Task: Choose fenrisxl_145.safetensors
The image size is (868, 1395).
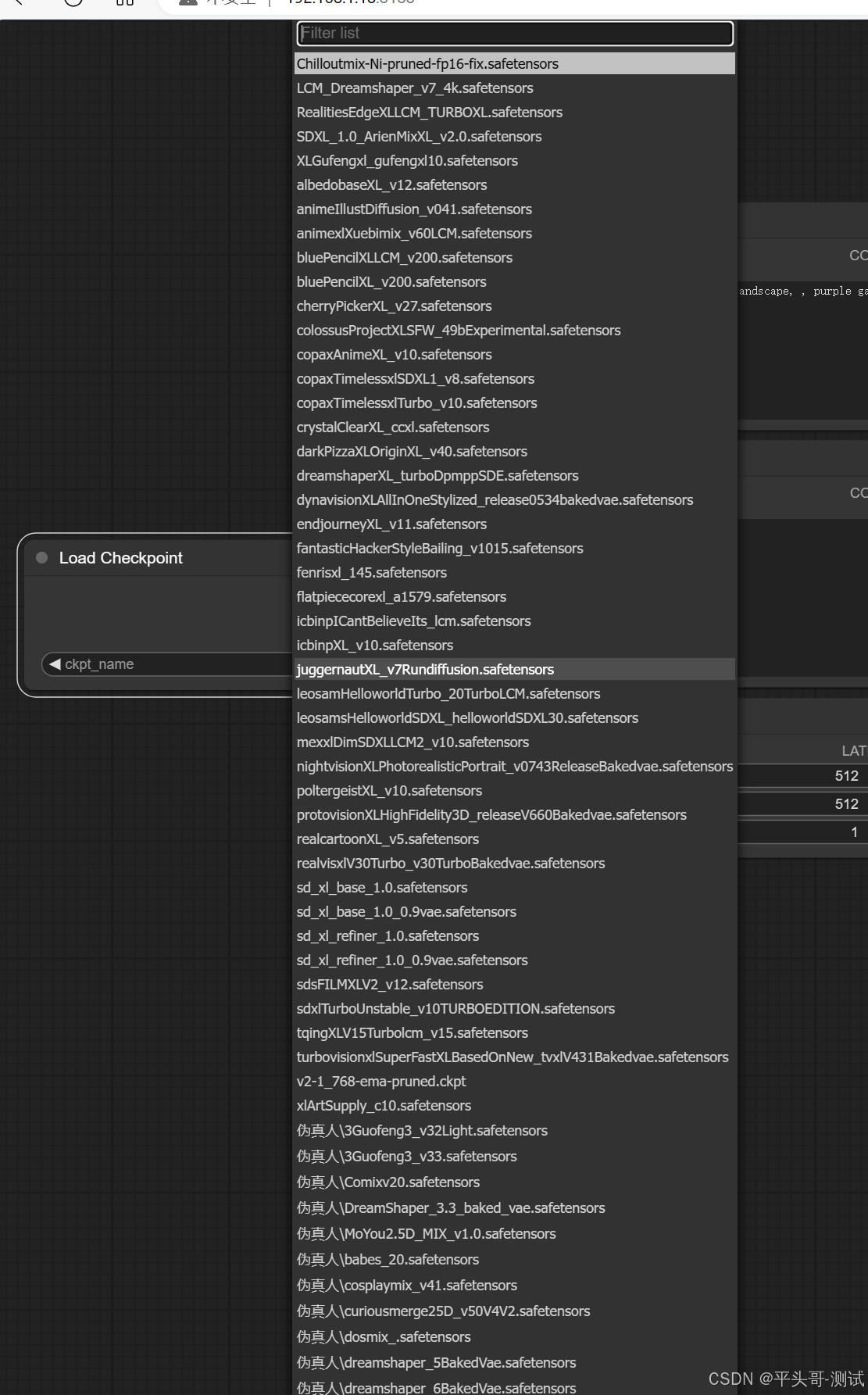Action: 515,573
